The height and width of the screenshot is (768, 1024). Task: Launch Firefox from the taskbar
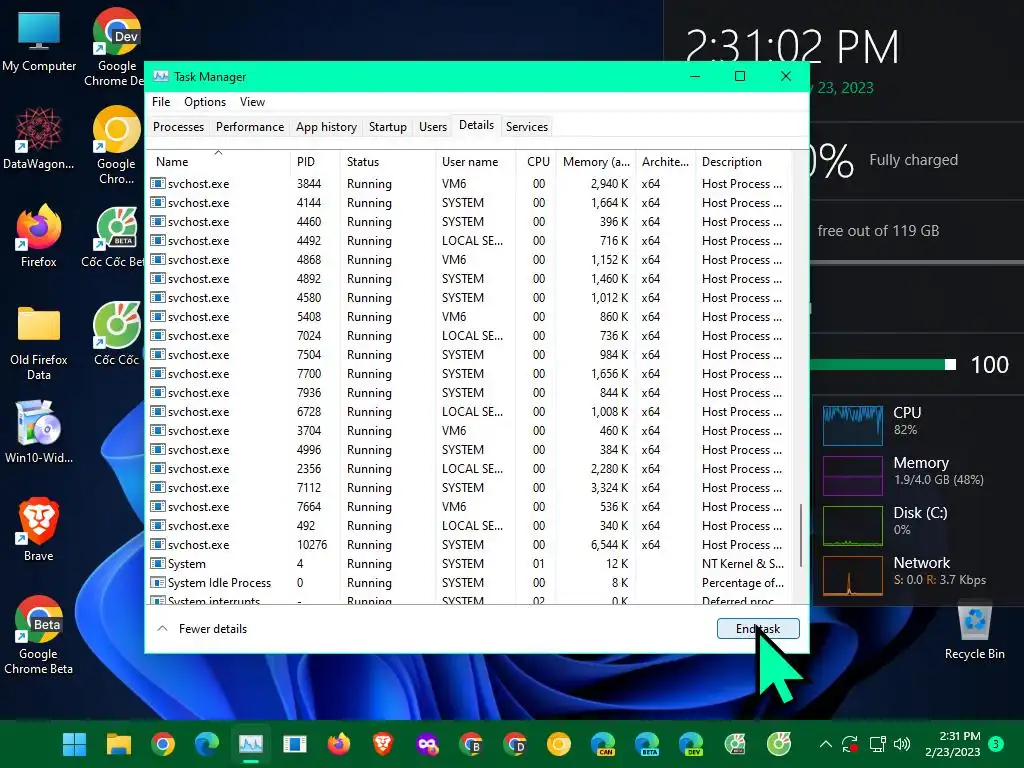click(x=339, y=744)
